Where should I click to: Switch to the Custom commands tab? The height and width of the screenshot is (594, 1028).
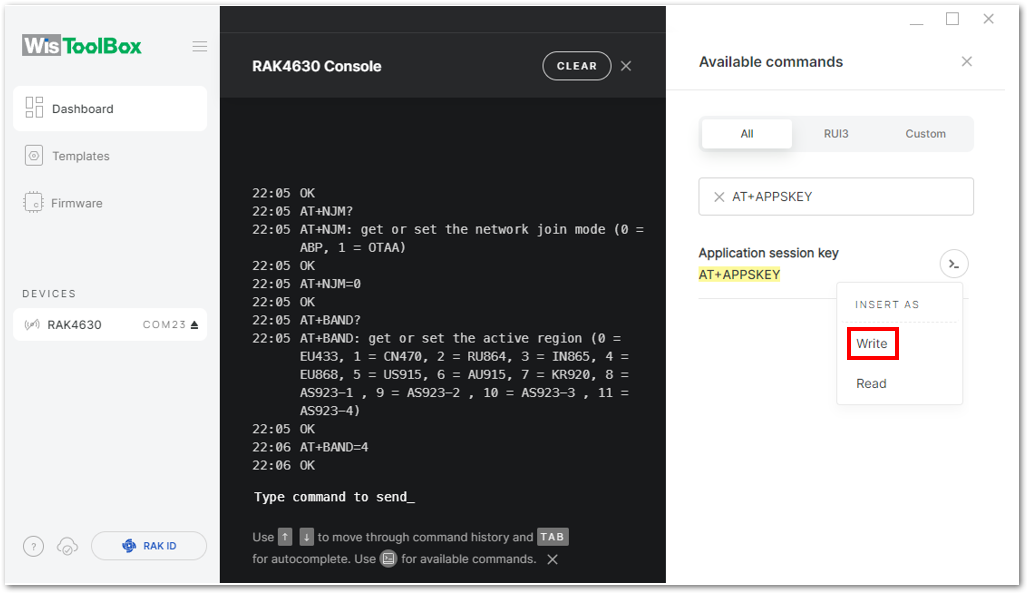(x=925, y=134)
